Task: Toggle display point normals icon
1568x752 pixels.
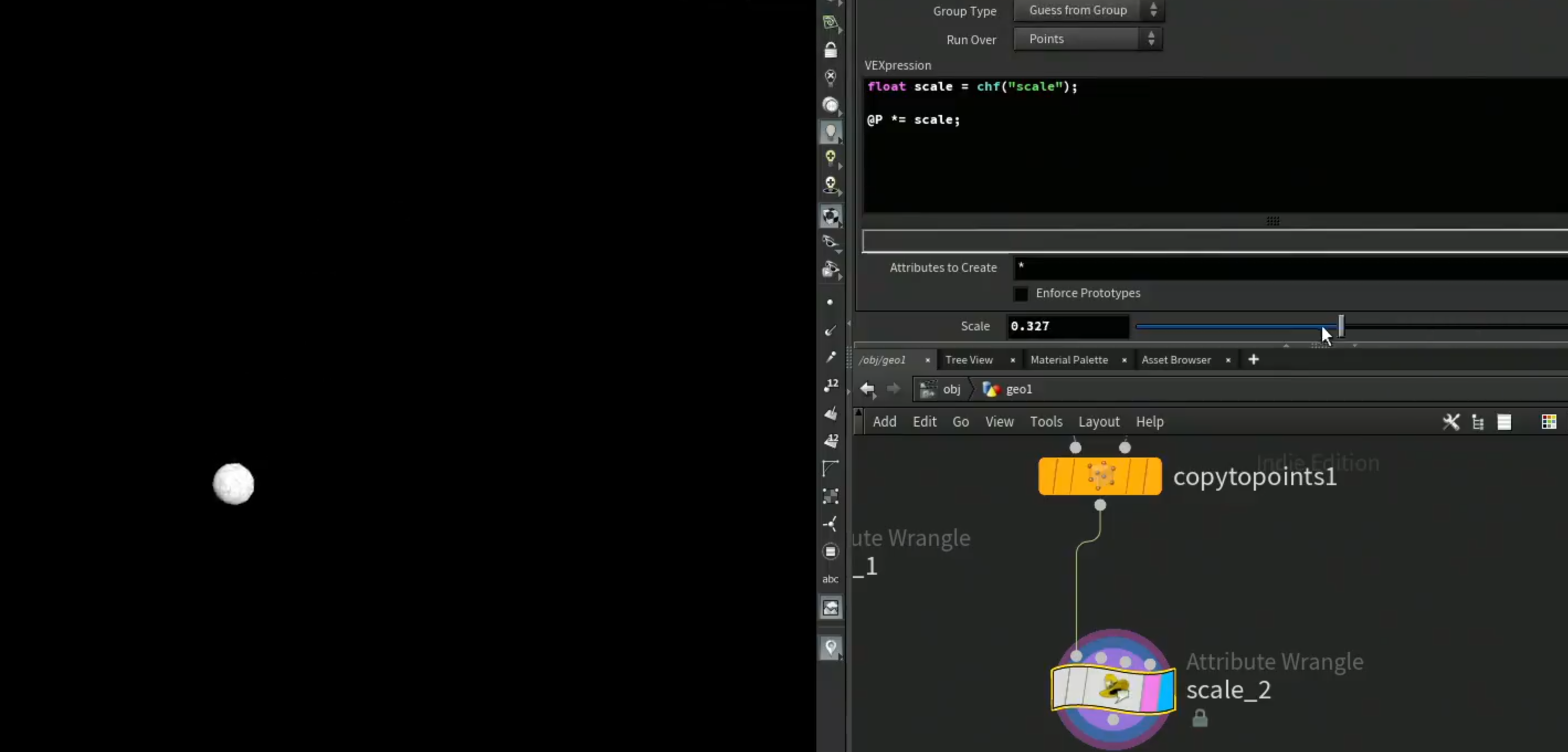Action: (x=830, y=330)
